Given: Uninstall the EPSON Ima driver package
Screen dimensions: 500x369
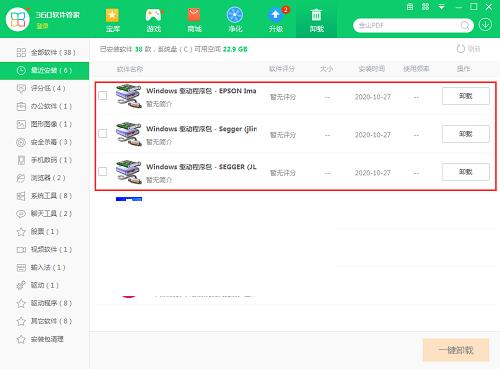Looking at the screenshot, I should (x=466, y=96).
